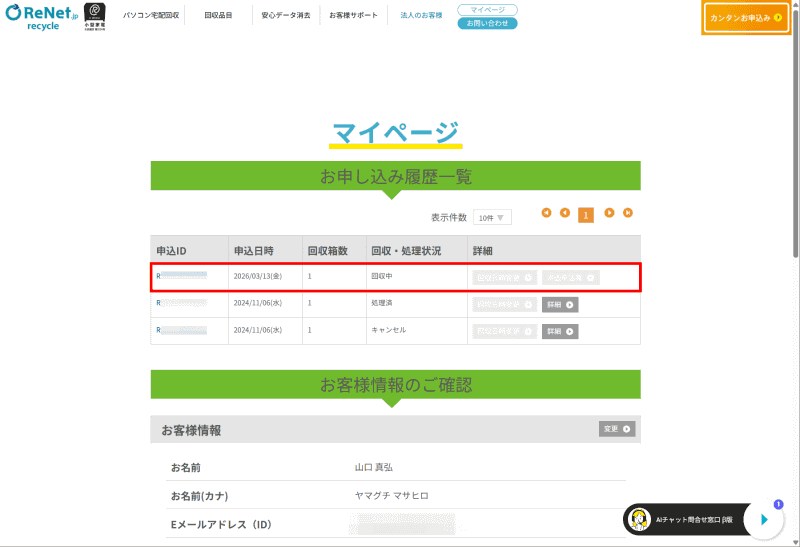Select page number 1 in pagination
This screenshot has width=800, height=547.
click(586, 215)
